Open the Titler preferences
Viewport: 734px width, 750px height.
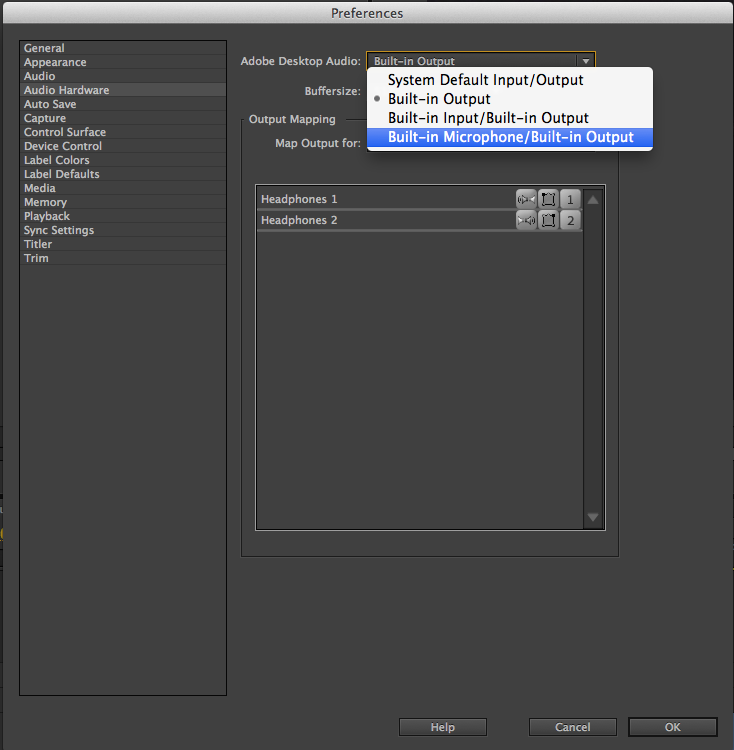[x=123, y=244]
